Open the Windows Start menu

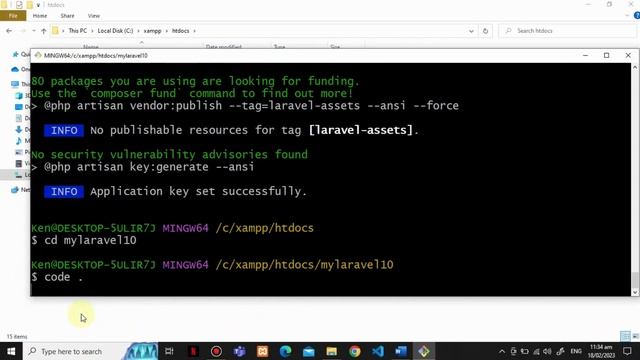[11, 351]
